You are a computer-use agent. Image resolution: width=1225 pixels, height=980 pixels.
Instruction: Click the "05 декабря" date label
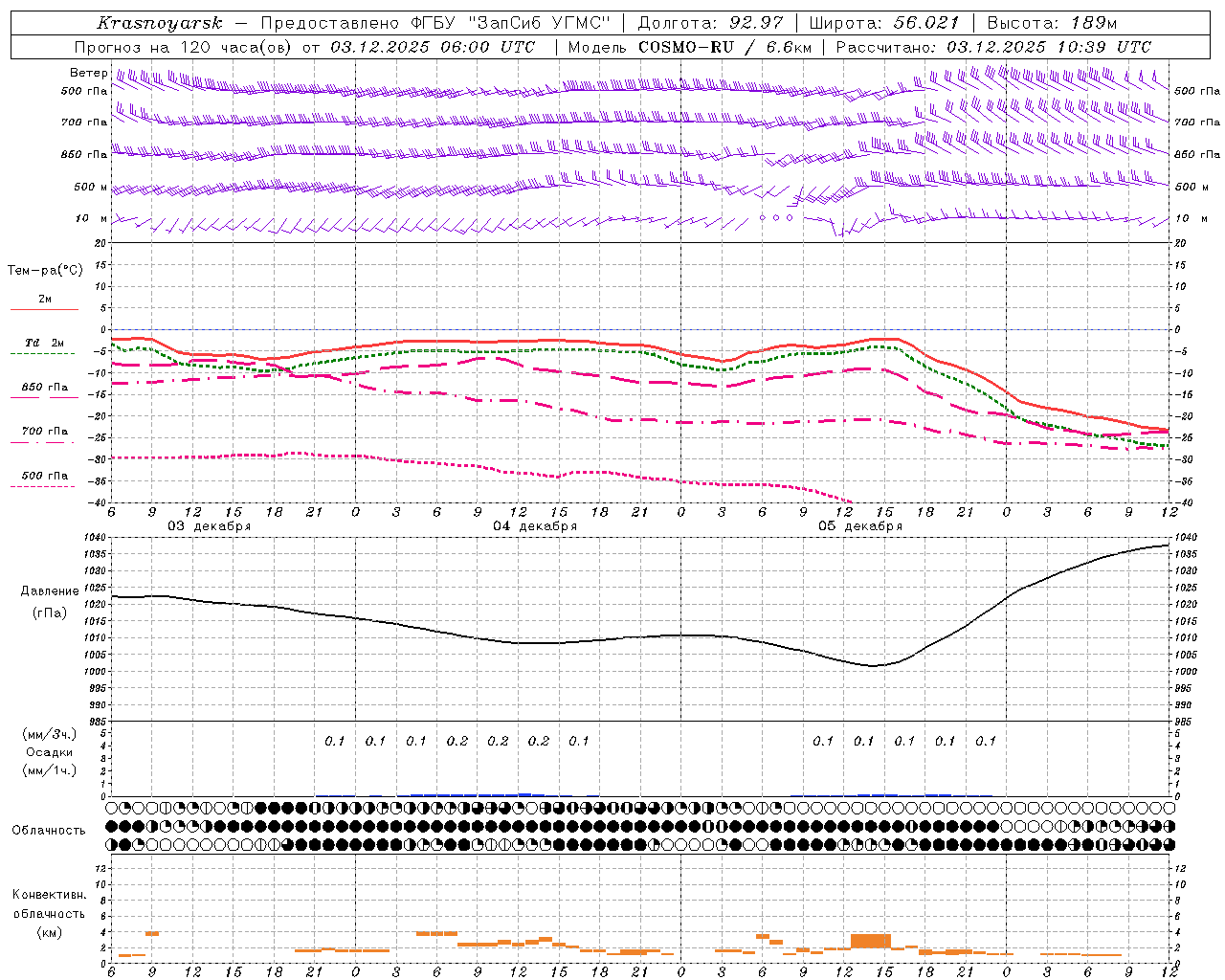[x=860, y=526]
